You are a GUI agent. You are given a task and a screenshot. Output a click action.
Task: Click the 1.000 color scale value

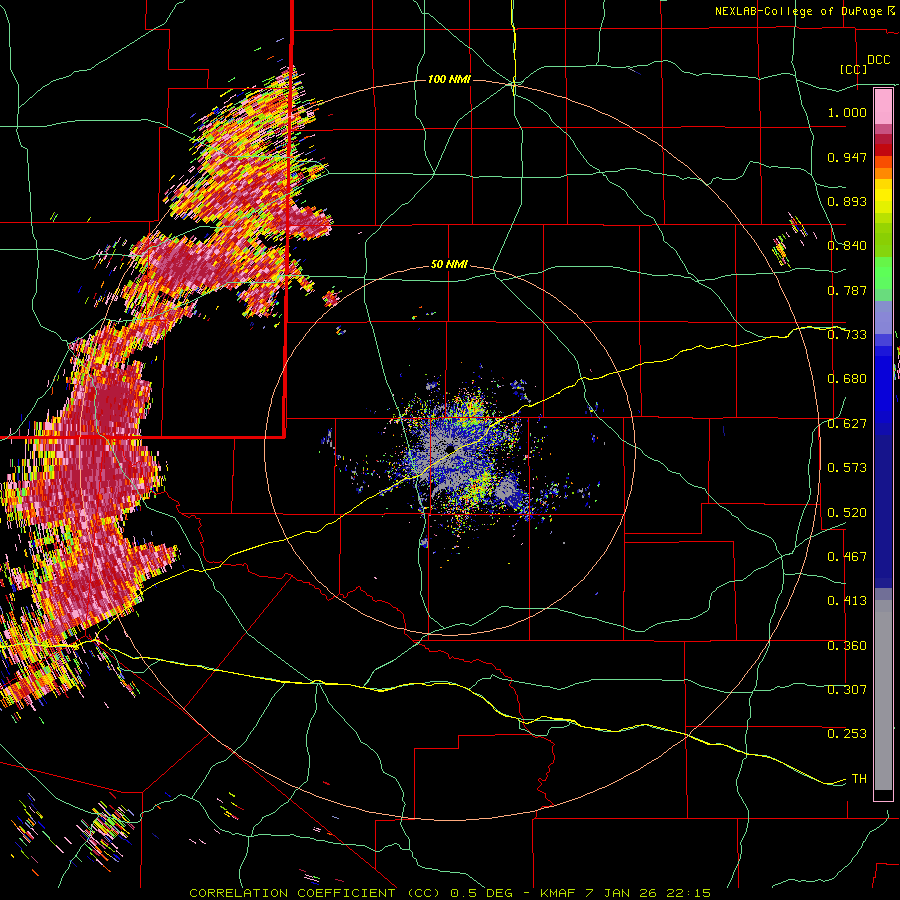pos(847,112)
